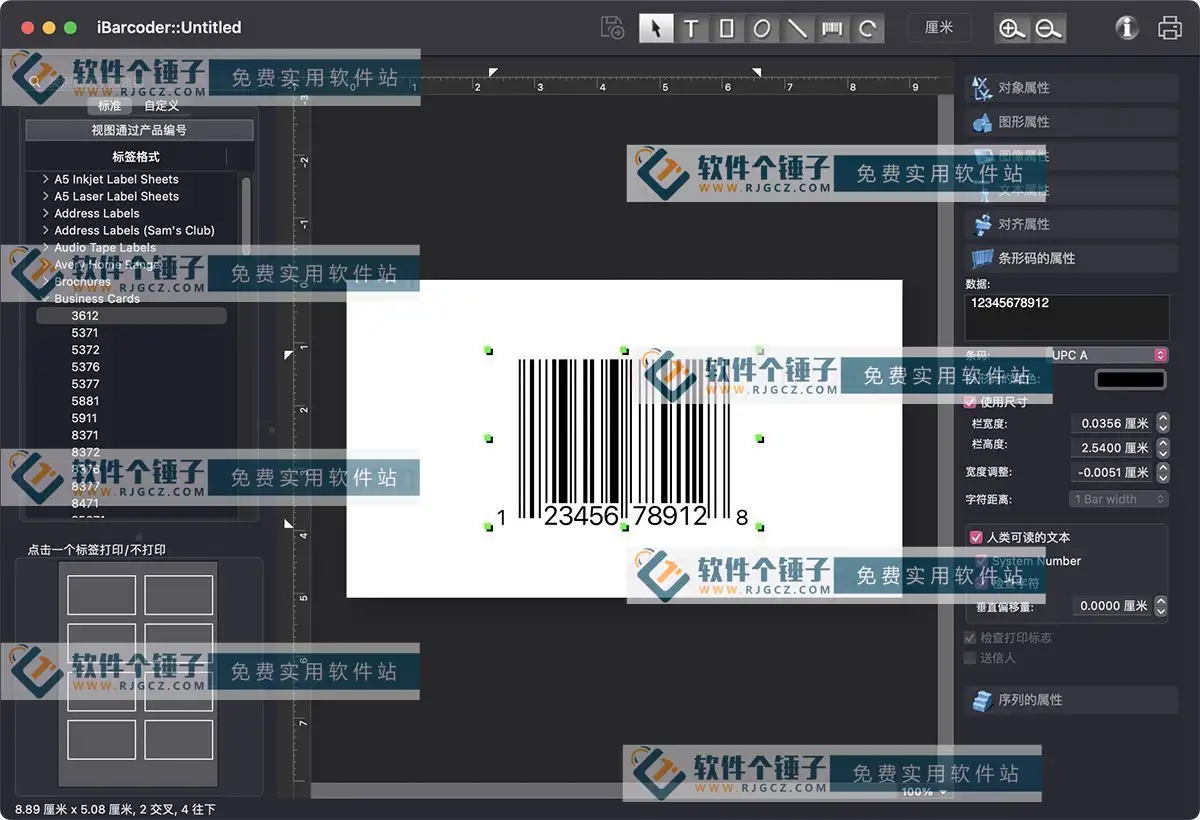Select the Rectangle shape tool
This screenshot has width=1200, height=820.
[727, 28]
